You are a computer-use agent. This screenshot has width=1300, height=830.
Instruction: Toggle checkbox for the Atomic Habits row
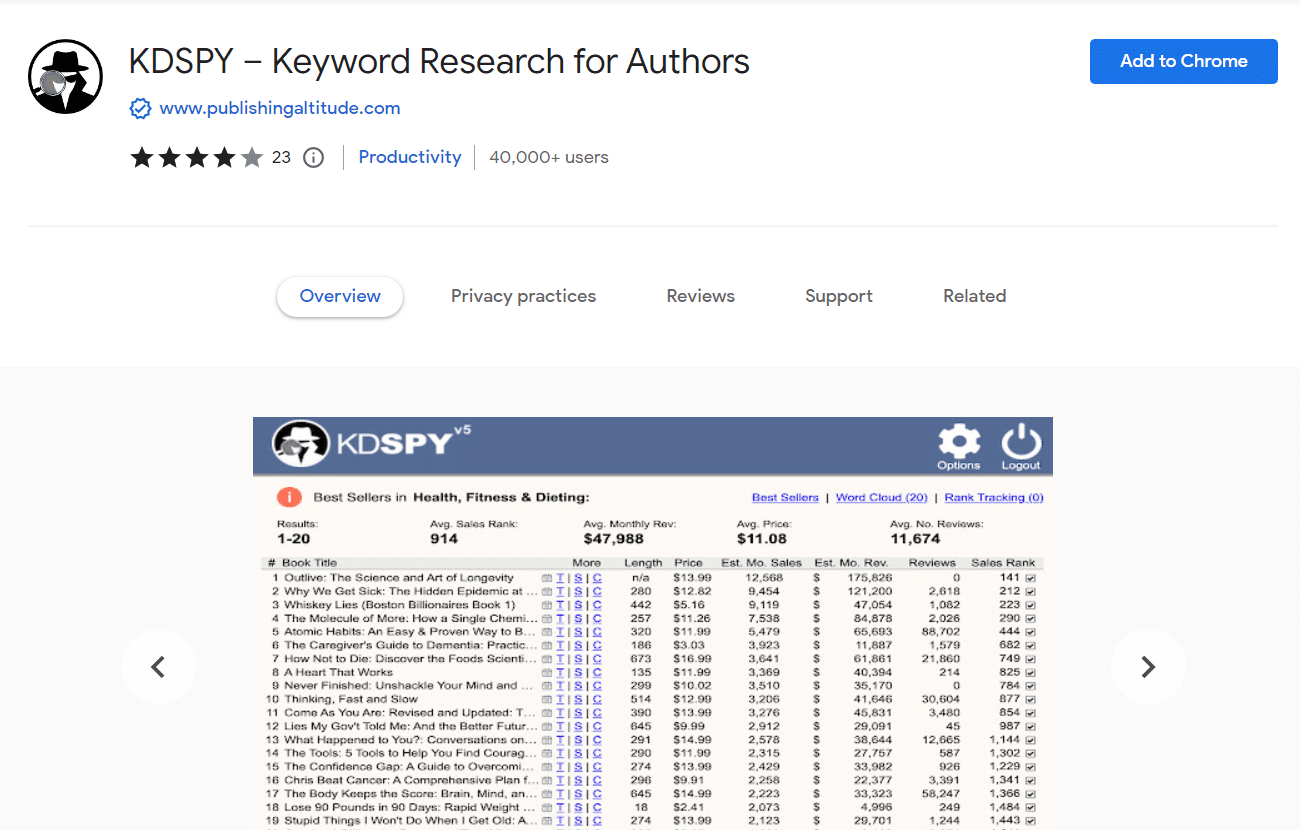tap(1031, 632)
